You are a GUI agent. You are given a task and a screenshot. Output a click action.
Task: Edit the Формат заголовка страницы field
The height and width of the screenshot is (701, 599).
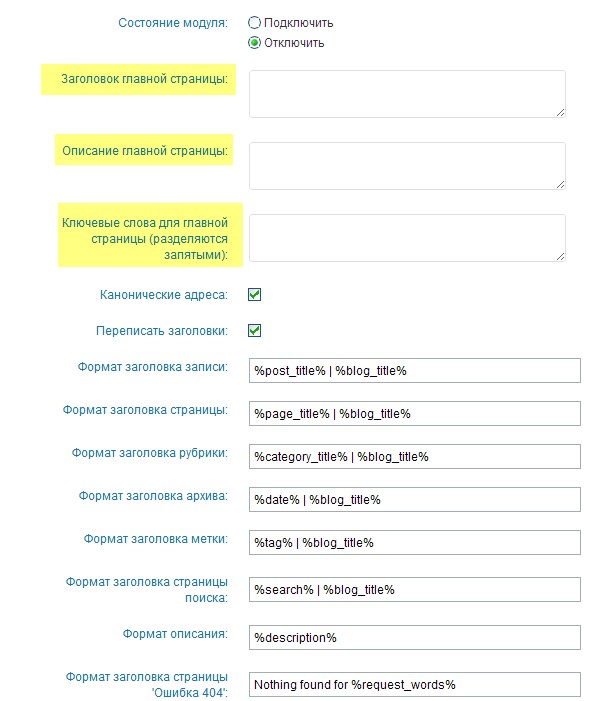(415, 414)
